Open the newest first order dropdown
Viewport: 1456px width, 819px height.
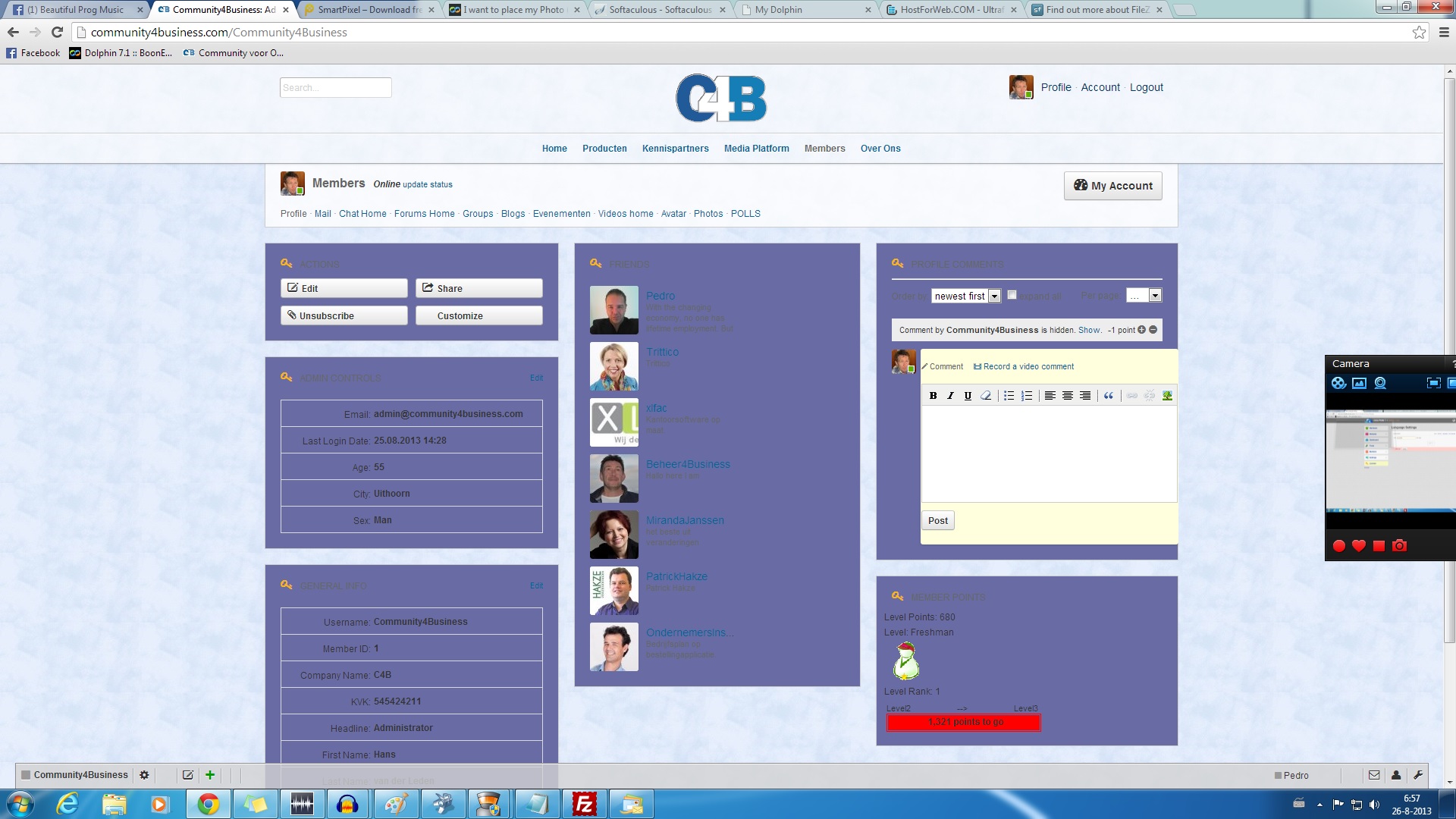[x=967, y=296]
